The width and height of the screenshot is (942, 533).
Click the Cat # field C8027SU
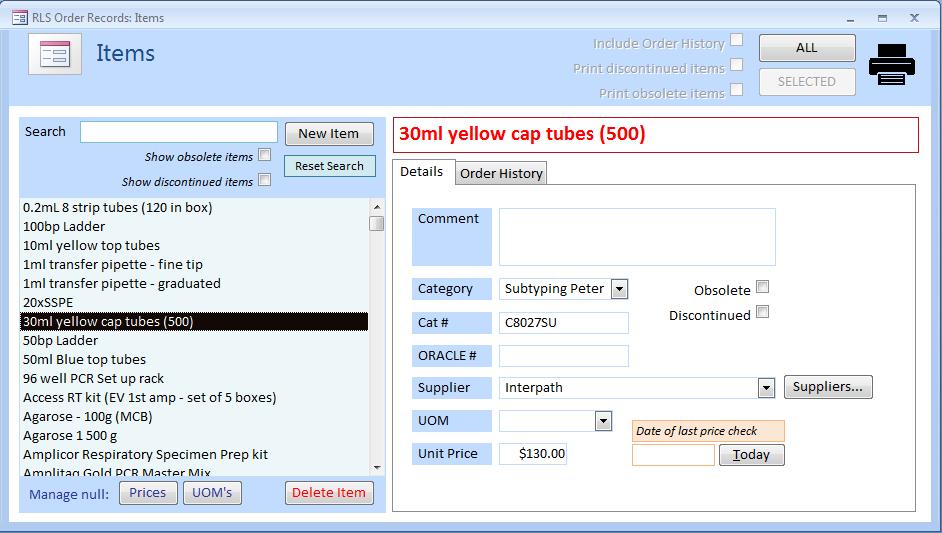tap(564, 323)
